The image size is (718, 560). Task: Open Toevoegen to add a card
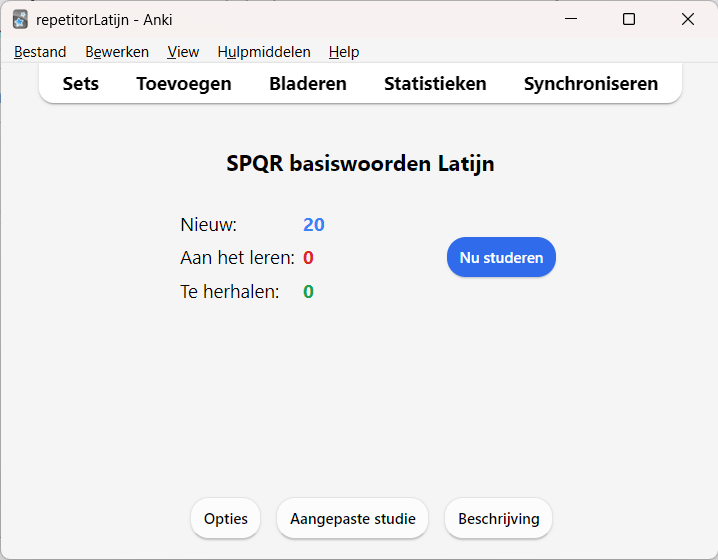[x=184, y=83]
